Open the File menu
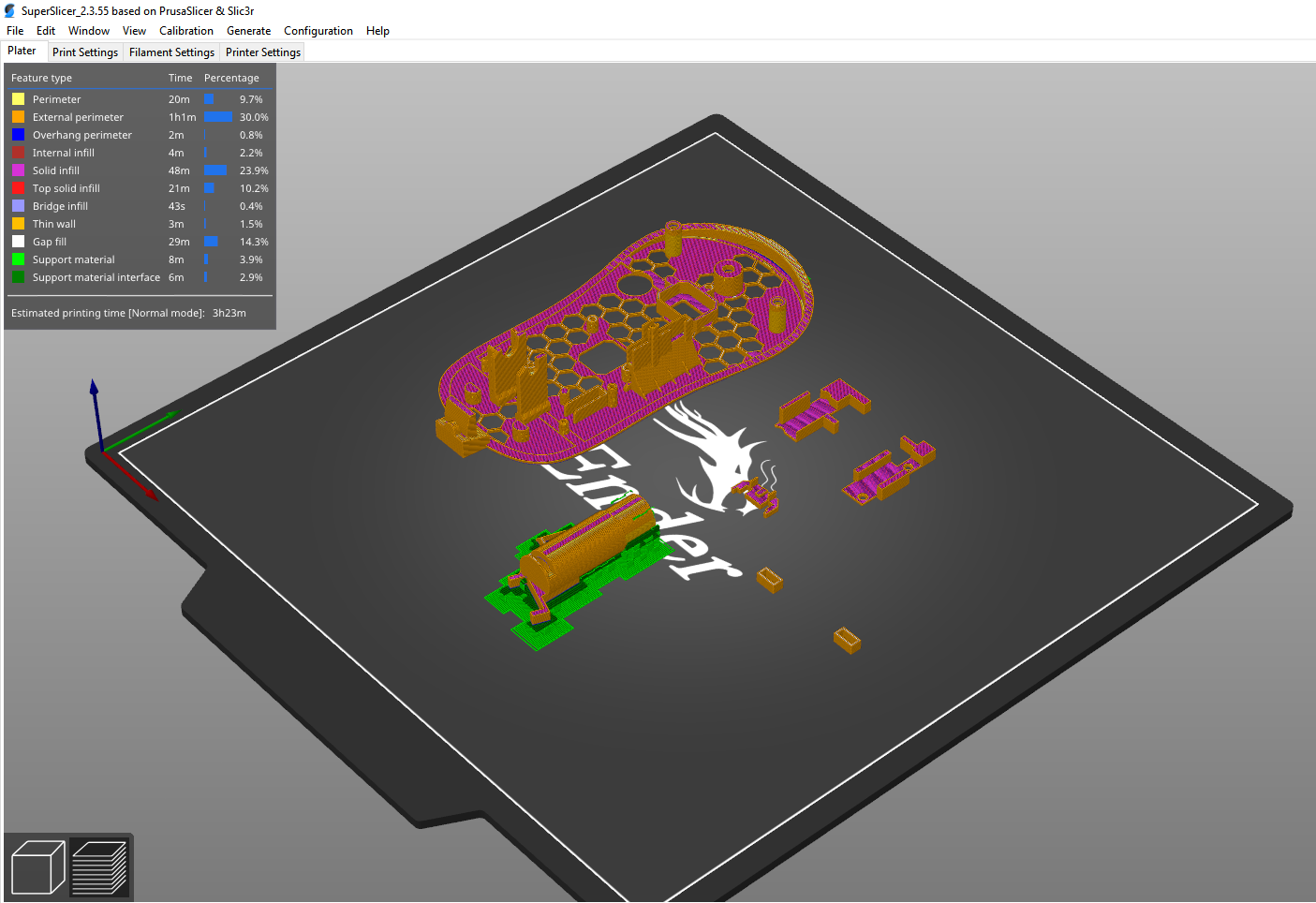 (x=15, y=31)
